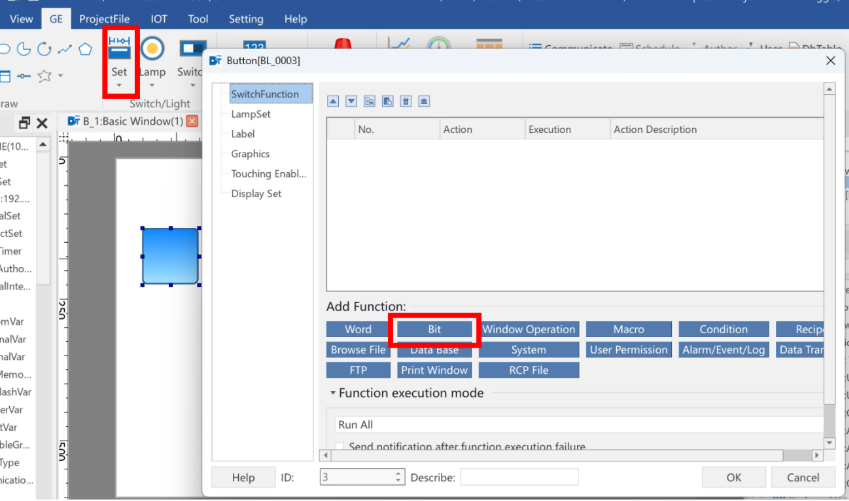The height and width of the screenshot is (501, 849).
Task: Add a Bit function
Action: (434, 329)
